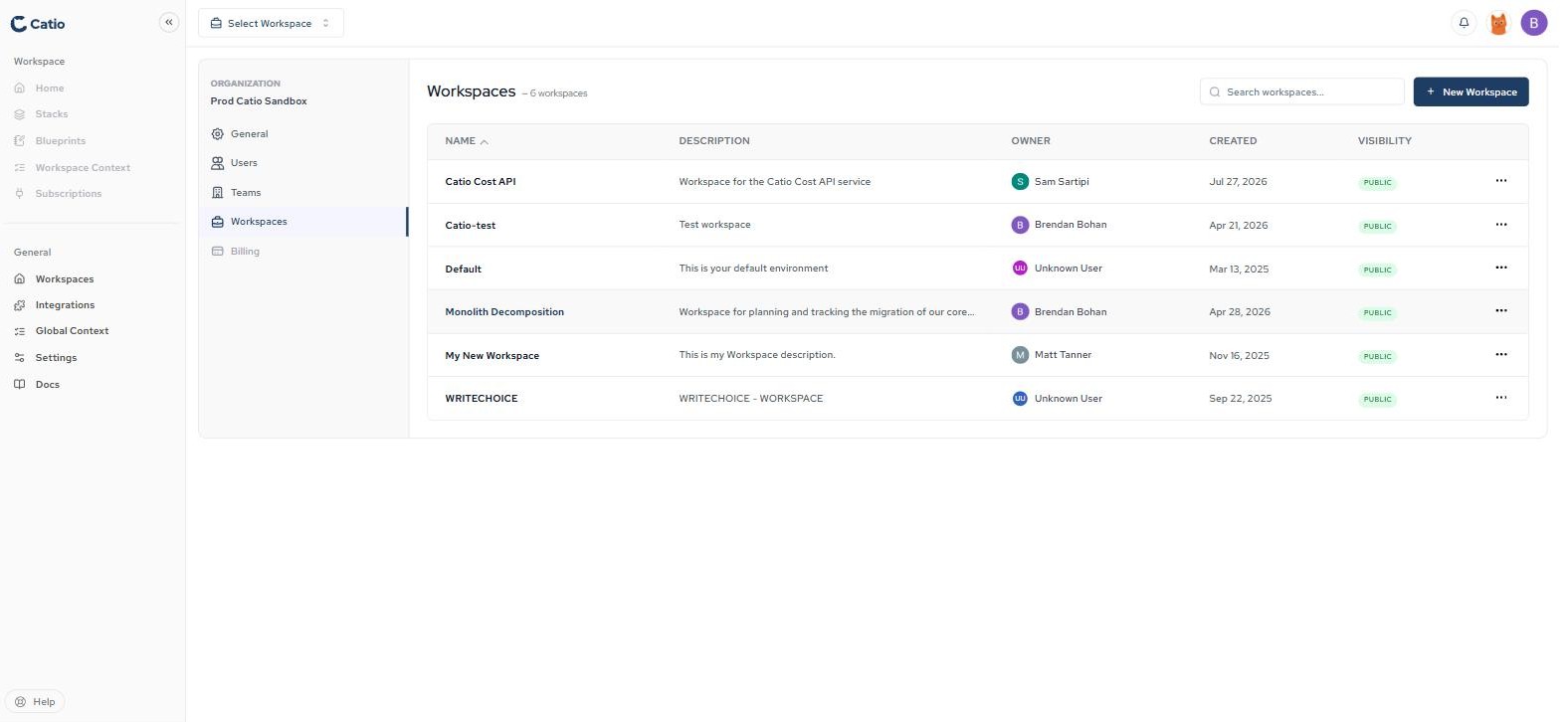The height and width of the screenshot is (722, 1568).
Task: Click the Created column header
Action: pos(1233,141)
